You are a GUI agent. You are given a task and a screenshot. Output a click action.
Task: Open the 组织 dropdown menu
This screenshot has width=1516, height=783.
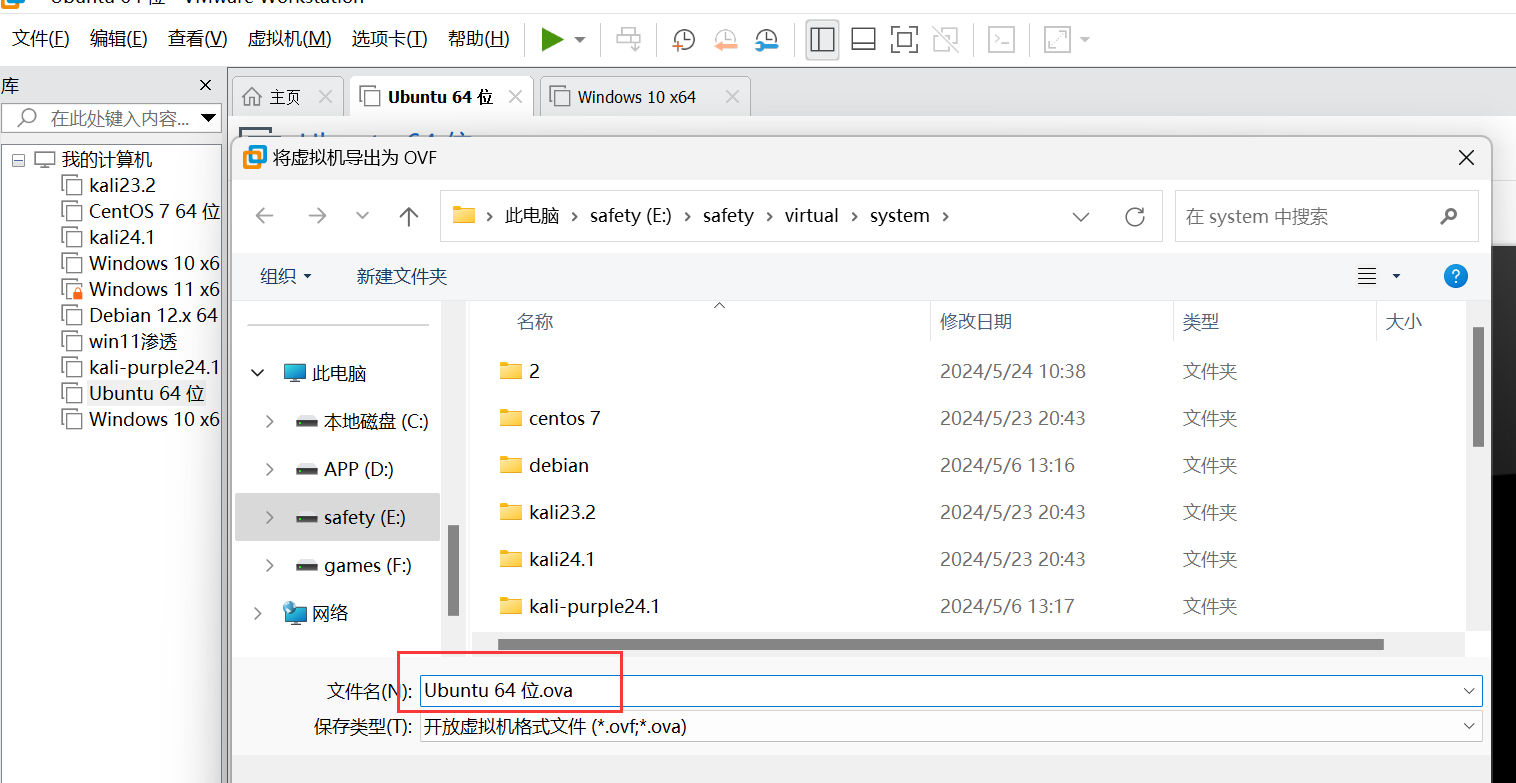point(286,276)
